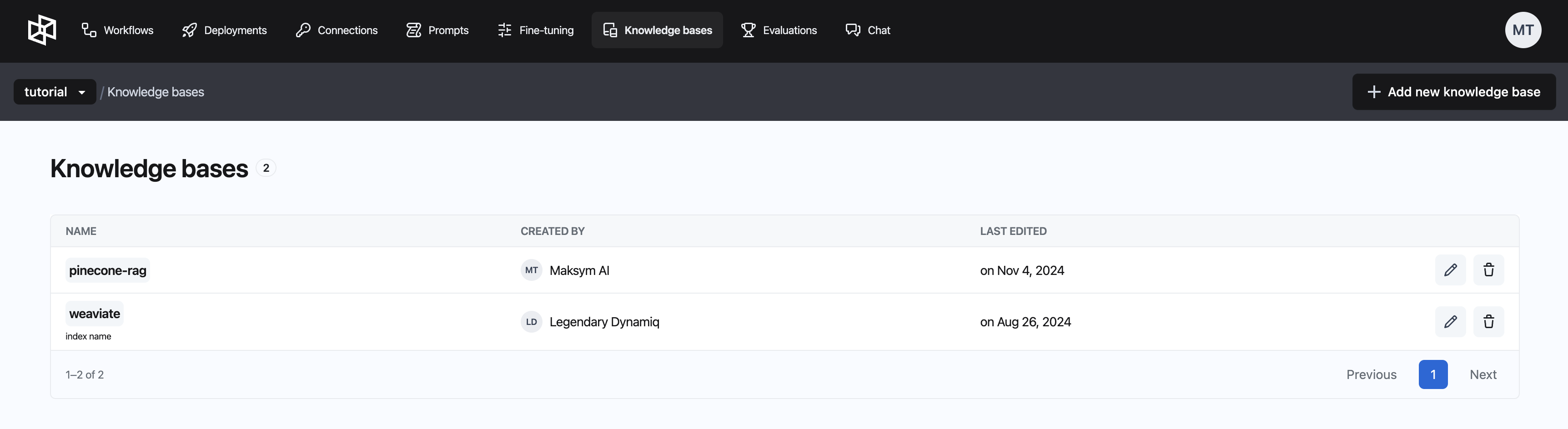The width and height of the screenshot is (1568, 429).
Task: Select page 1 in pagination
Action: point(1433,375)
